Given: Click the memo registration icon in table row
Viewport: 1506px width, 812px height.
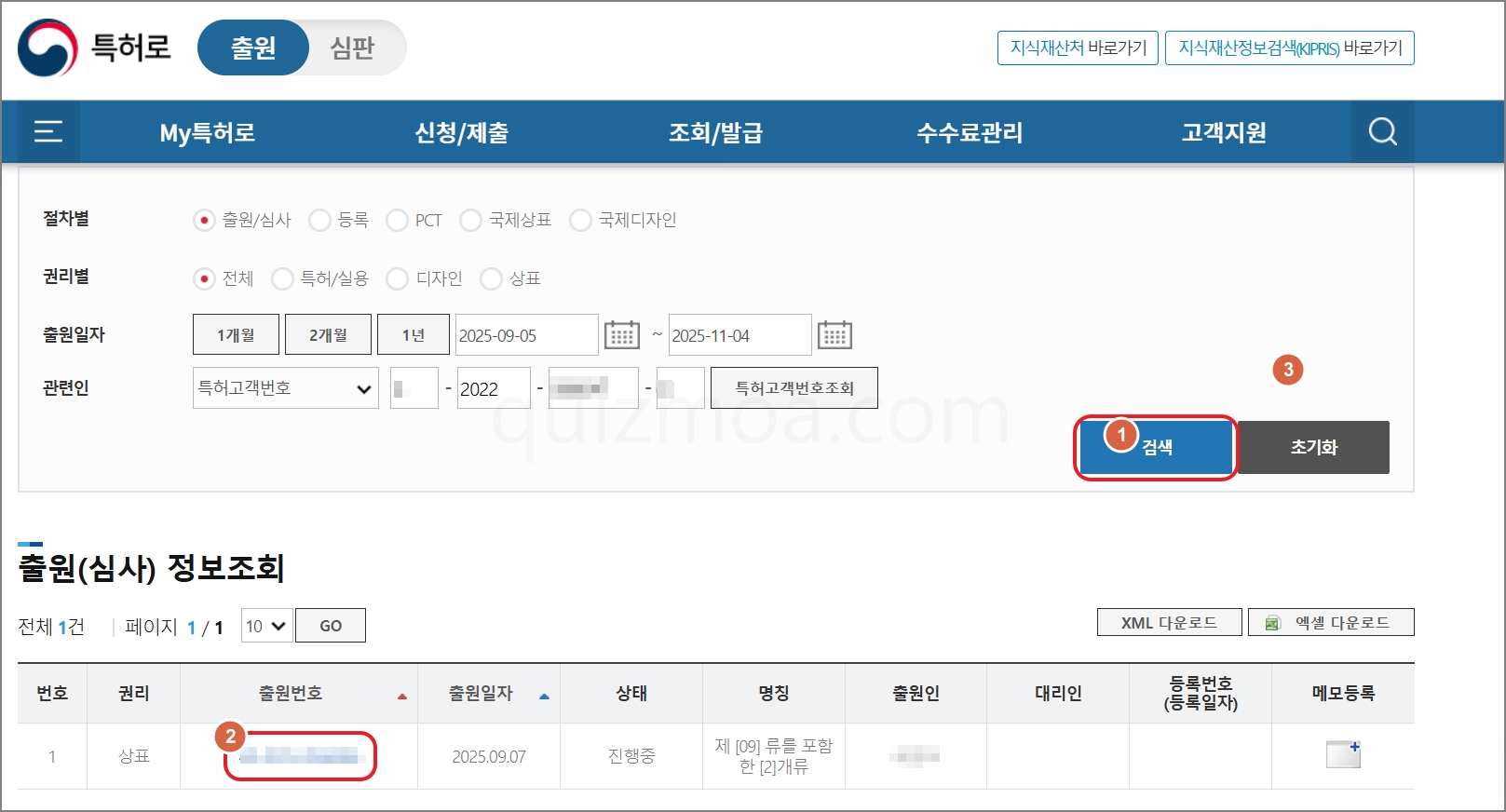Looking at the screenshot, I should pyautogui.click(x=1343, y=754).
